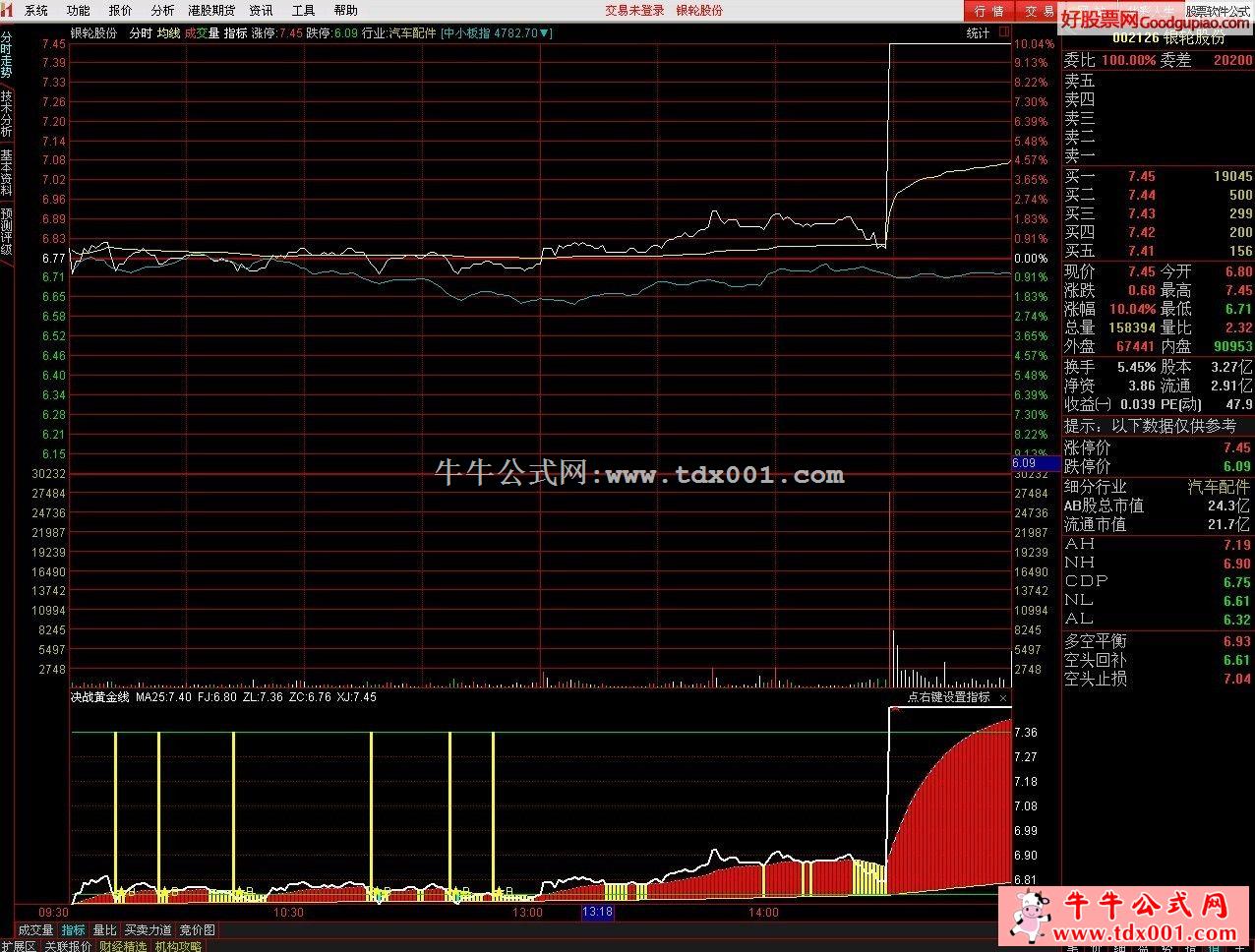Image resolution: width=1255 pixels, height=952 pixels.
Task: Click the 空头止损 7.04 value
Action: pos(1236,679)
